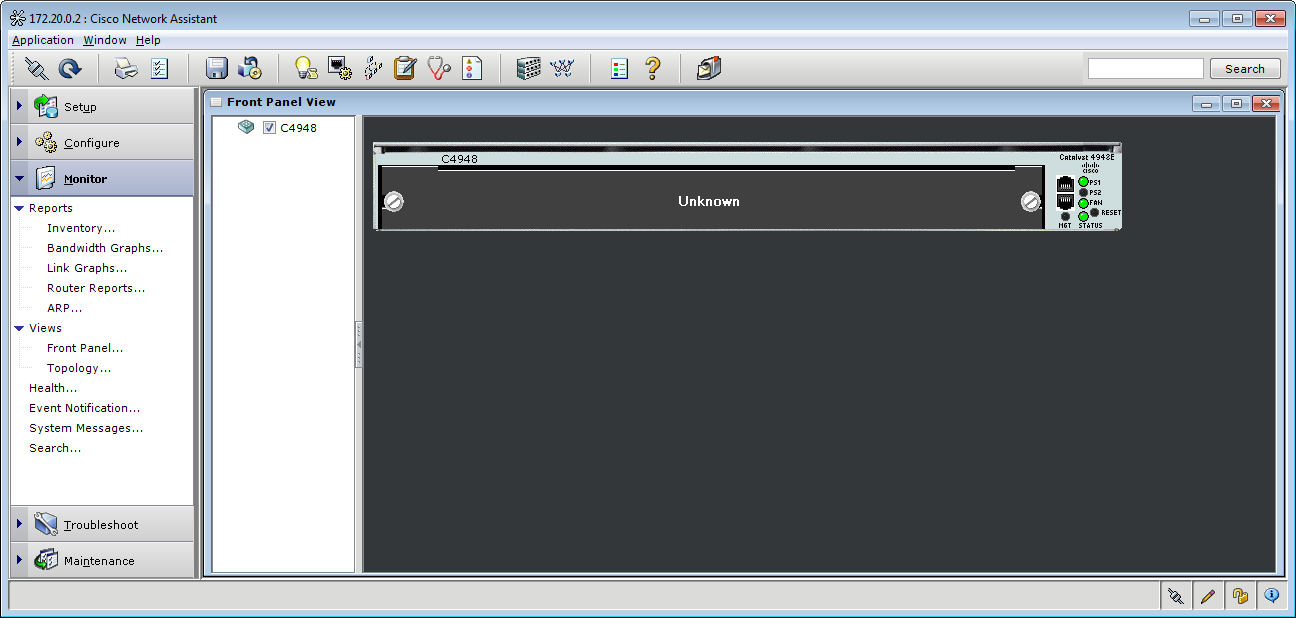Click the Software Upgrade disc icon
Viewport: 1296px width, 618px height.
point(250,68)
